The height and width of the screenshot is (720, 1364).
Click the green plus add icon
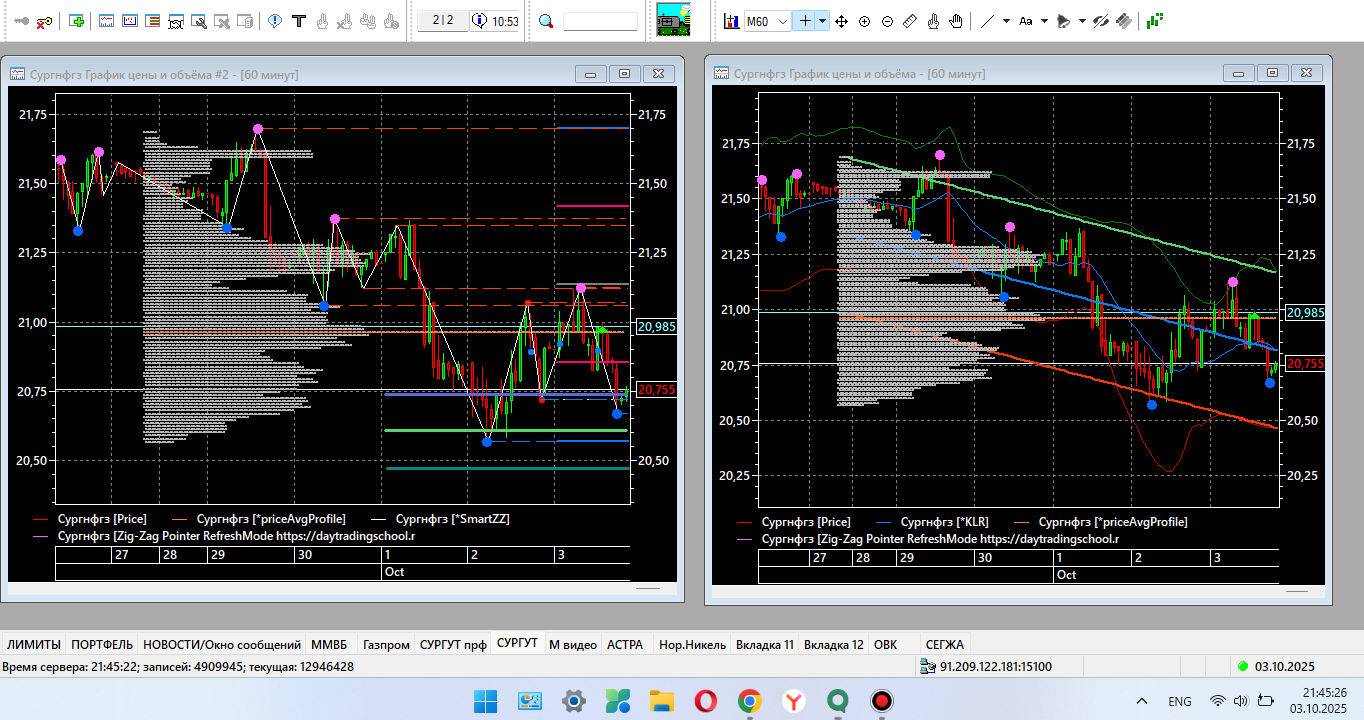click(x=77, y=21)
